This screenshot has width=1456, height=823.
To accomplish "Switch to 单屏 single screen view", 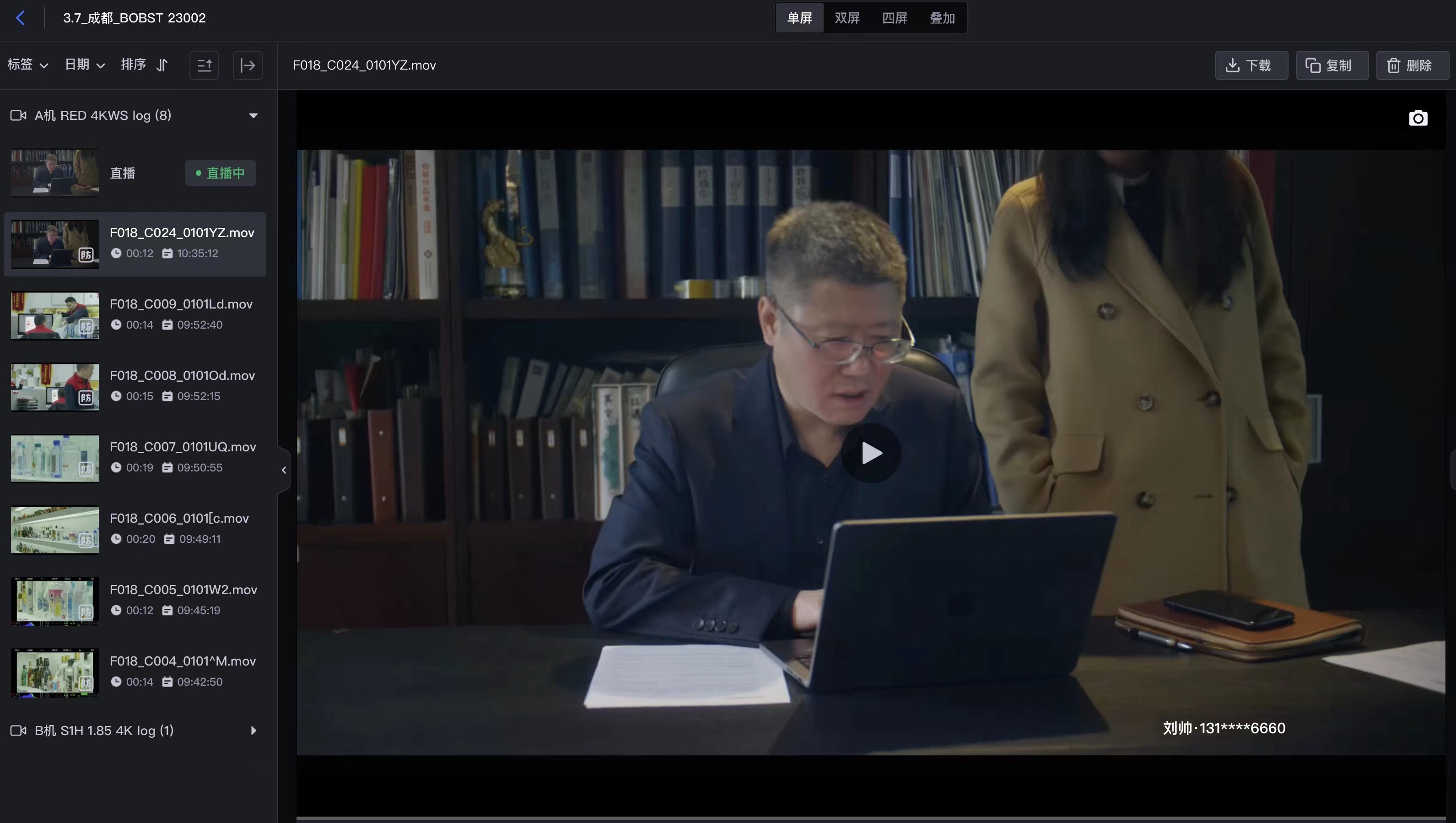I will click(799, 18).
